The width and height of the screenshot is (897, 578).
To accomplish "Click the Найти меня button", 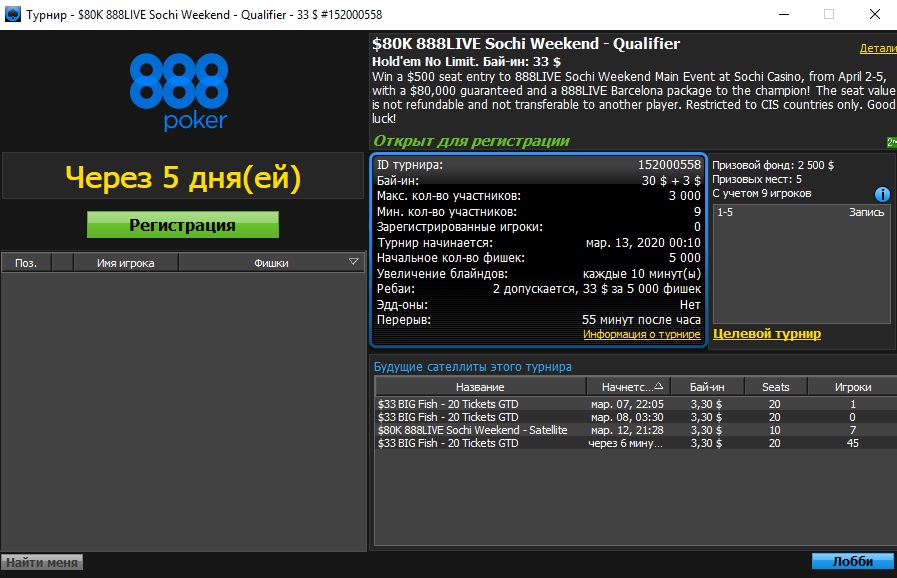I will tap(42, 563).
